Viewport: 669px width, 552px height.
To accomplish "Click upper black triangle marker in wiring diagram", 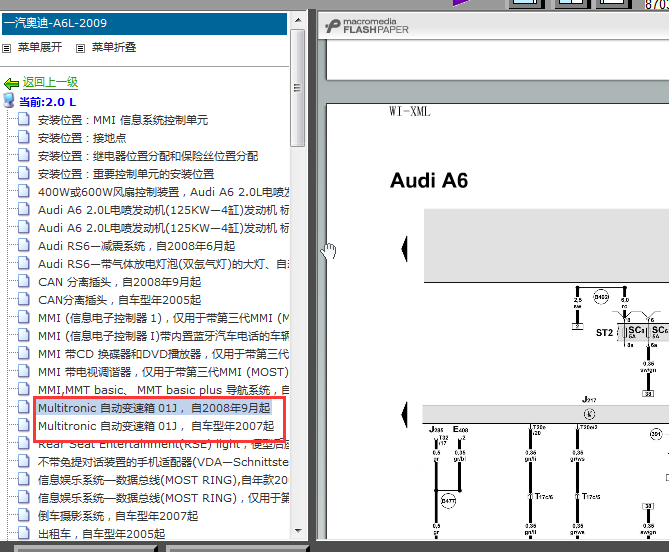I will (405, 247).
